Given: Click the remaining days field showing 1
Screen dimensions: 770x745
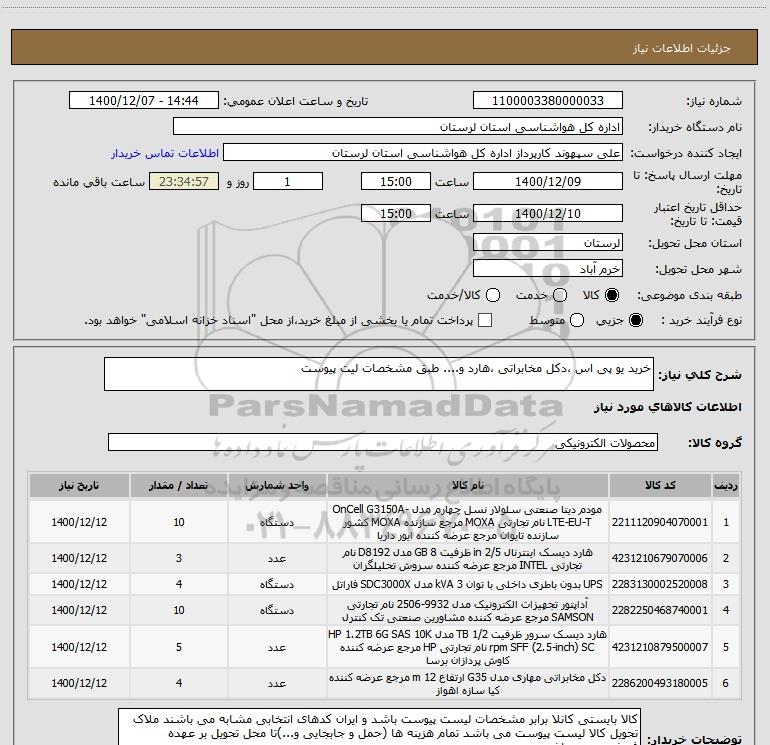Looking at the screenshot, I should (288, 181).
